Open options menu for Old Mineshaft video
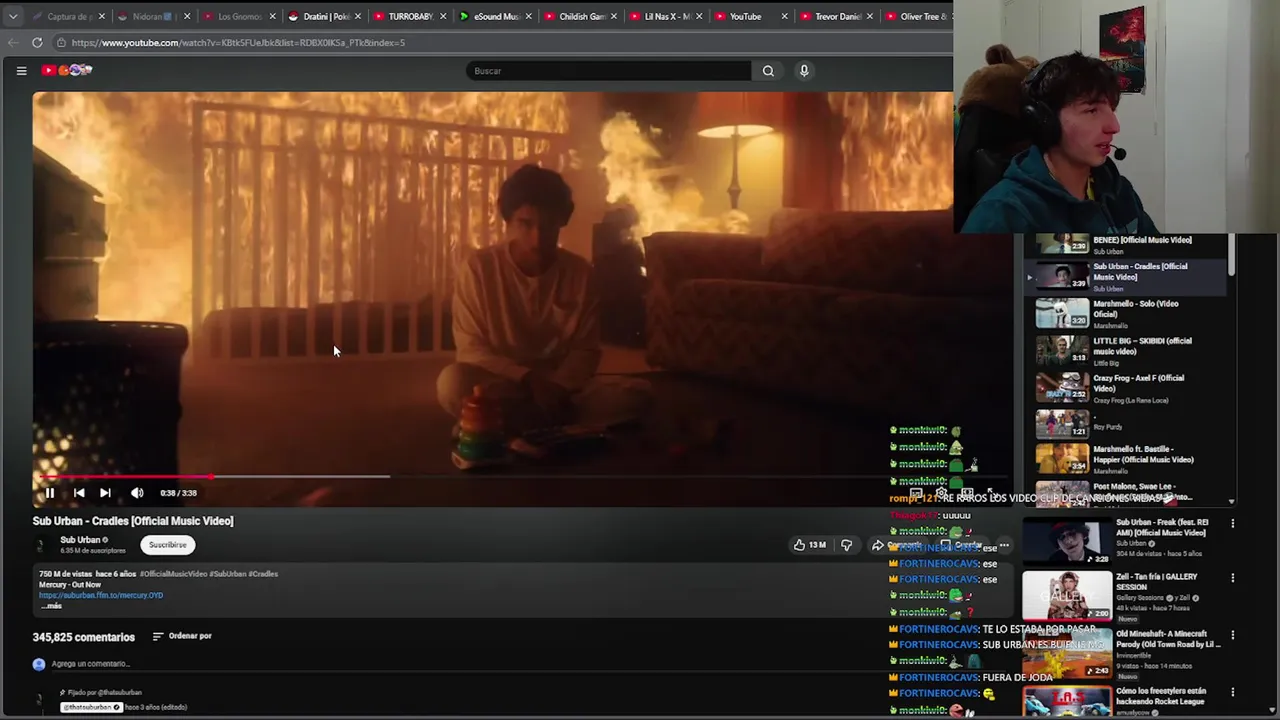The image size is (1280, 720). (1232, 635)
